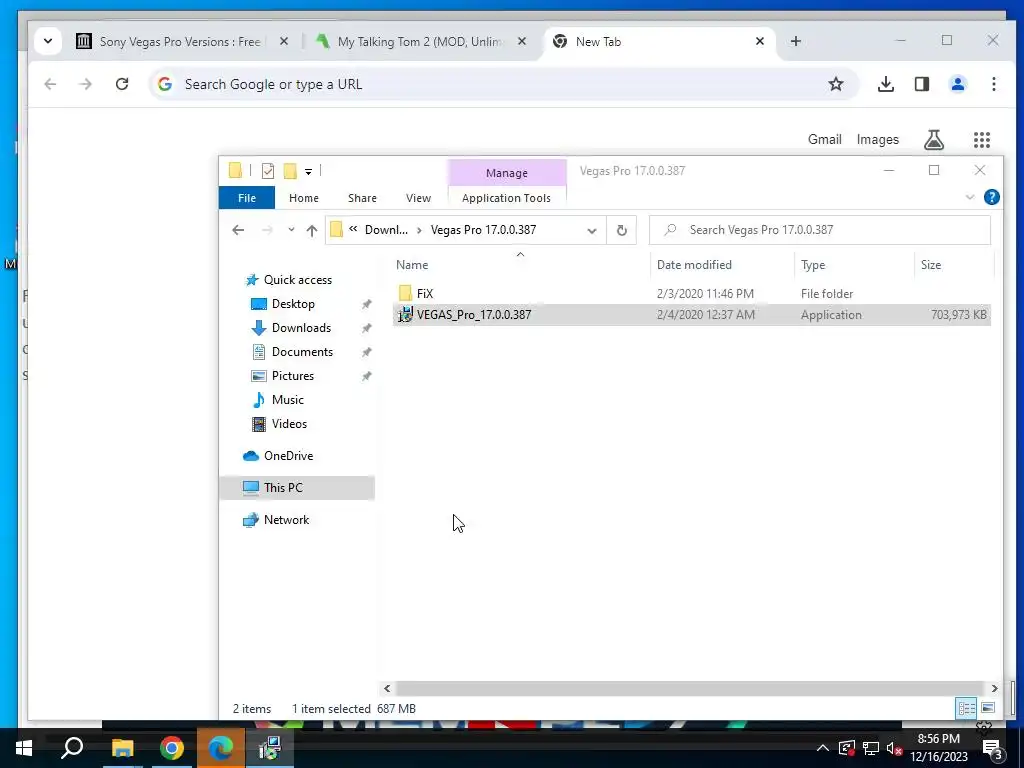Open Network in navigation pane
Image resolution: width=1024 pixels, height=768 pixels.
click(x=286, y=520)
